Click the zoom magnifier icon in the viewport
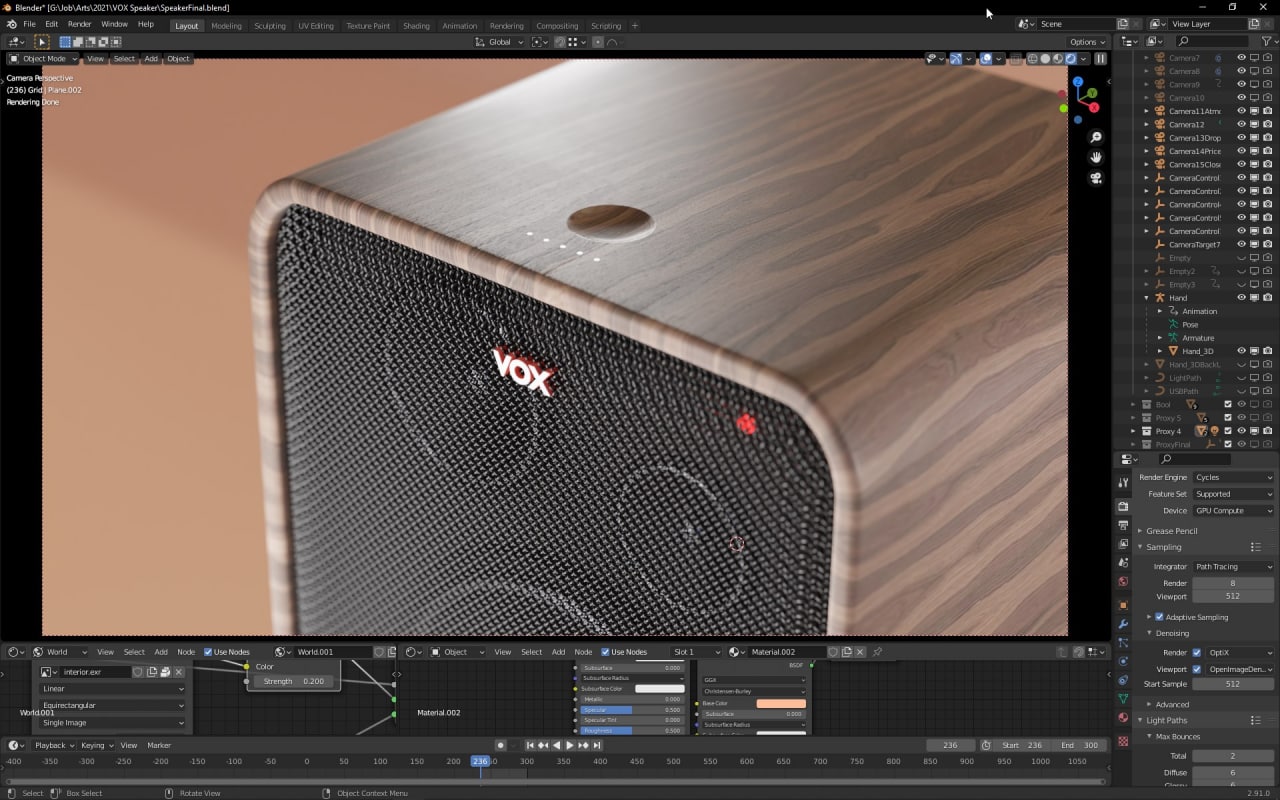 [1096, 137]
